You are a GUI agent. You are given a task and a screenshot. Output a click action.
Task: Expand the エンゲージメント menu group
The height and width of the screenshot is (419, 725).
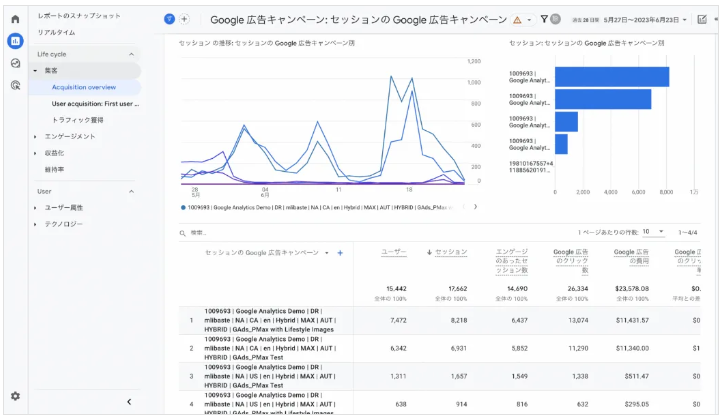[x=38, y=136]
